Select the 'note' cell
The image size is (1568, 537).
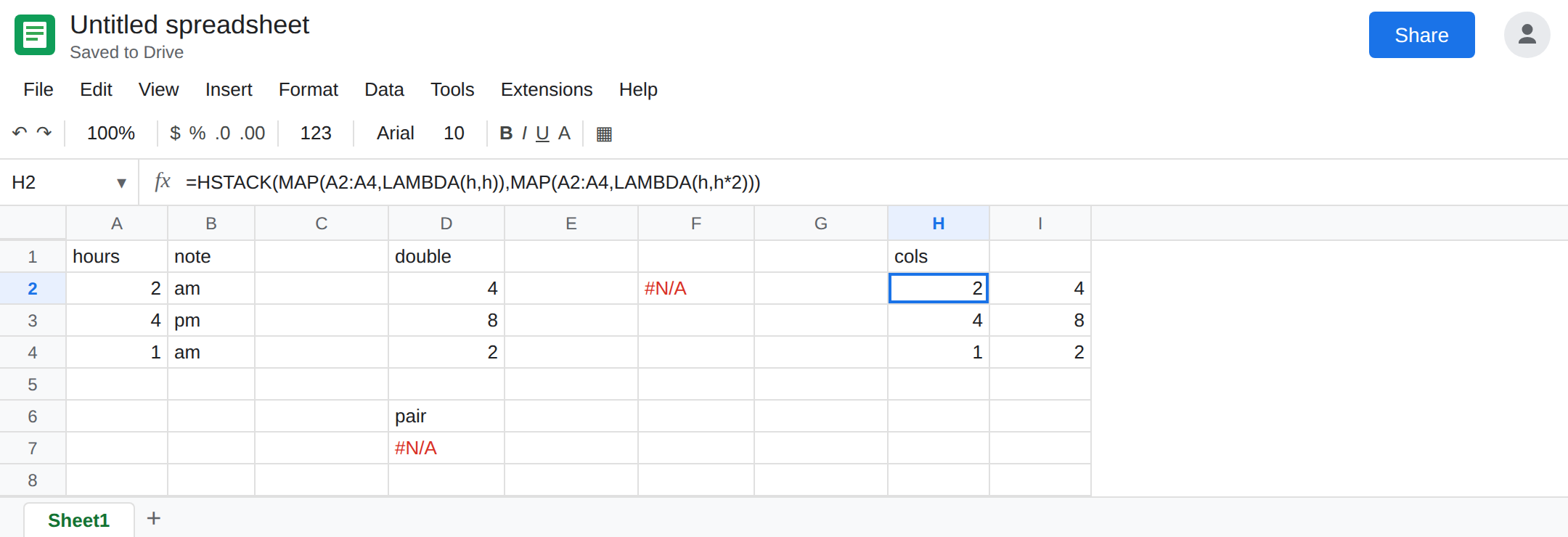(x=211, y=257)
